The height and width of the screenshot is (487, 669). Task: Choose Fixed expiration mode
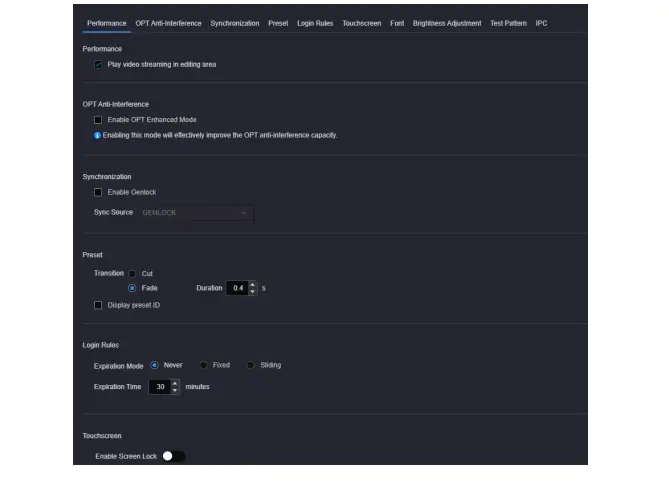pos(204,365)
